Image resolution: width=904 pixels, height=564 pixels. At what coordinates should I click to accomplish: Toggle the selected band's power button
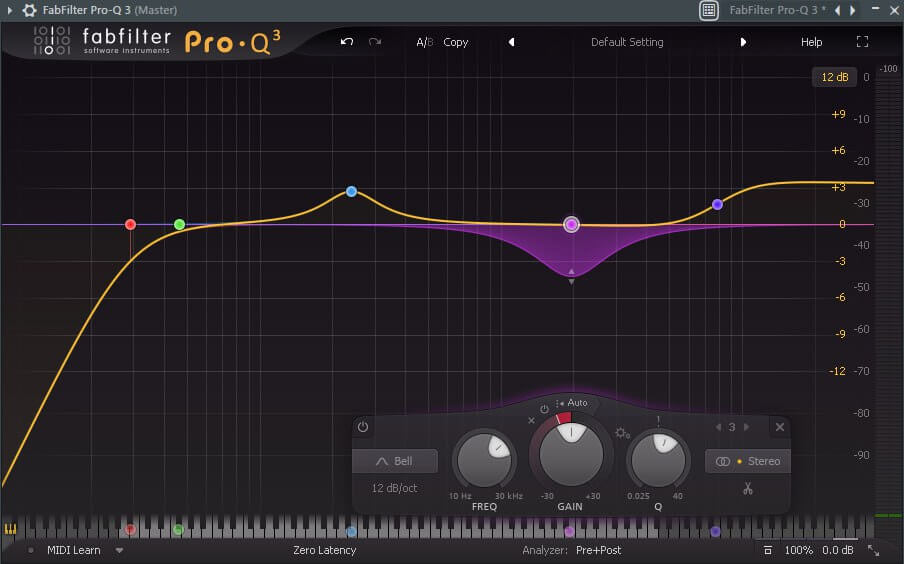point(363,427)
